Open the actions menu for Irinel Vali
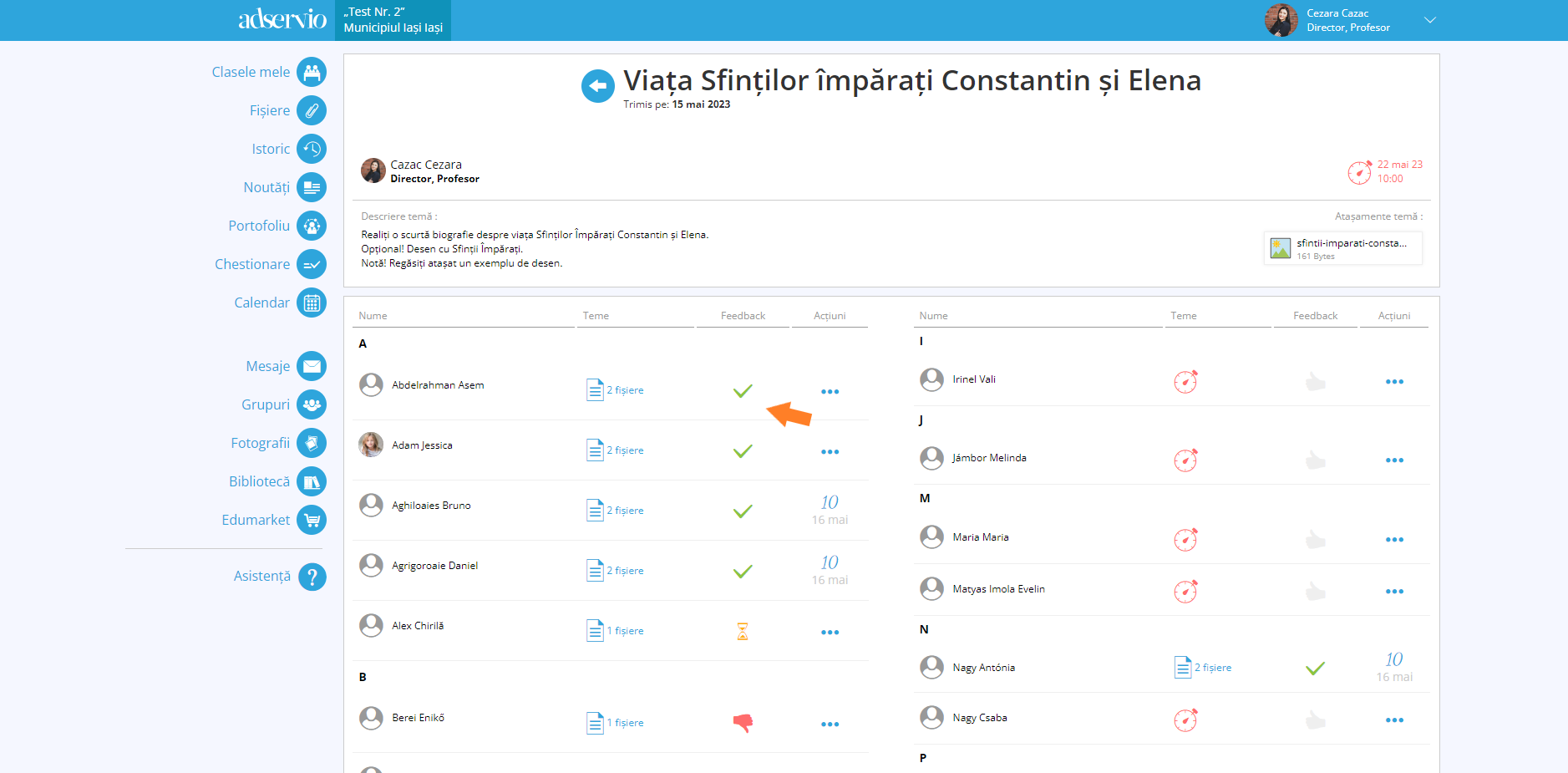Viewport: 1568px width, 773px height. point(1393,382)
